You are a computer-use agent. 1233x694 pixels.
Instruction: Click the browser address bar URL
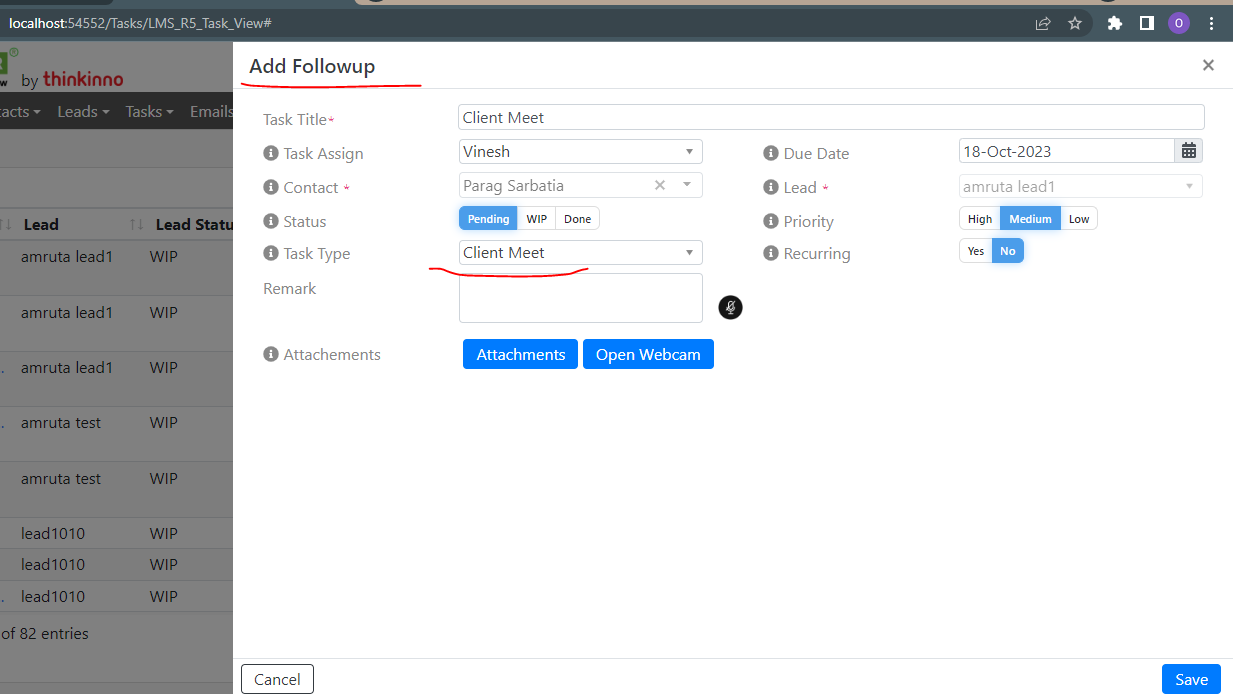click(x=140, y=22)
